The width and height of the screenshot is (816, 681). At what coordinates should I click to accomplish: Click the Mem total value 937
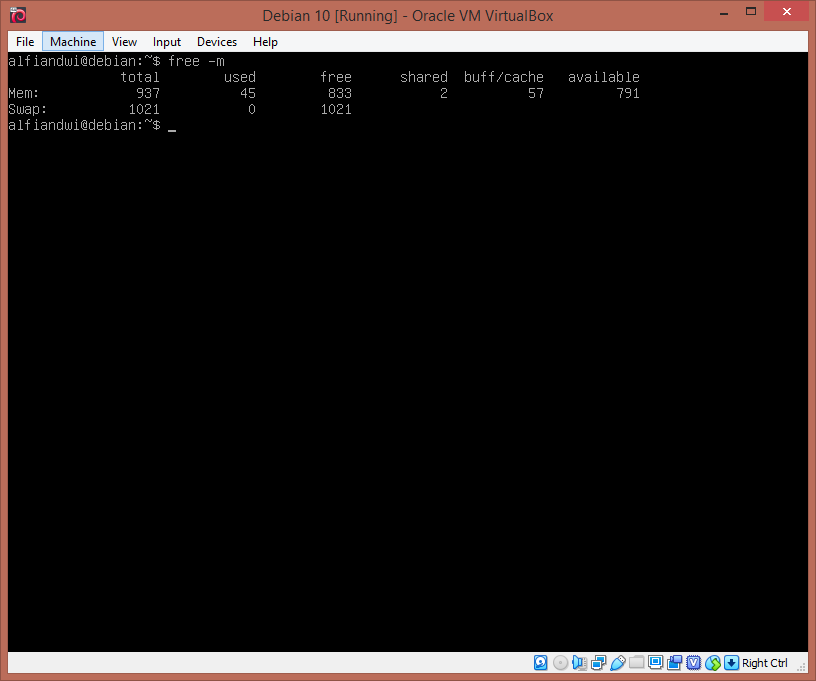click(x=148, y=93)
